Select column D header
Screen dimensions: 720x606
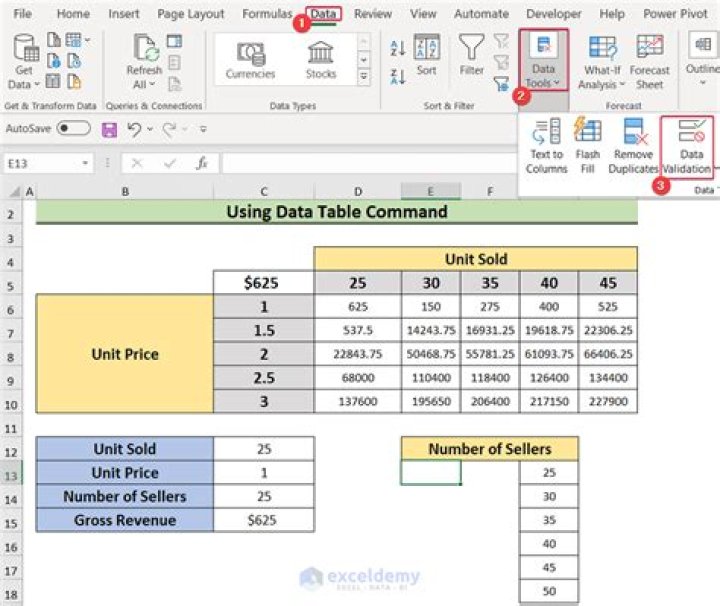(x=358, y=191)
